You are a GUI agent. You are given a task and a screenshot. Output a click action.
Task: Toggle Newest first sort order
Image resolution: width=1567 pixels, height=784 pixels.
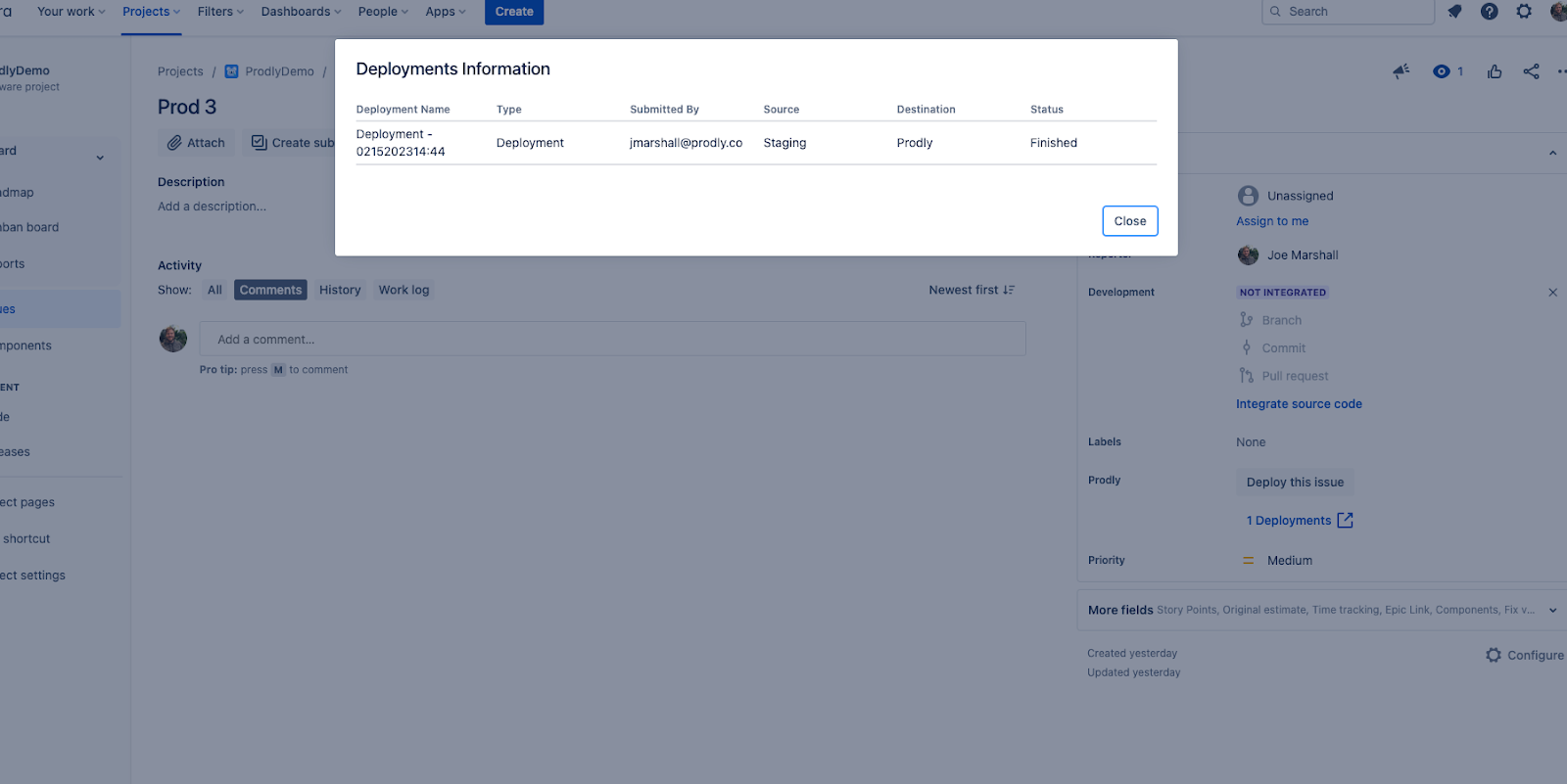point(972,290)
